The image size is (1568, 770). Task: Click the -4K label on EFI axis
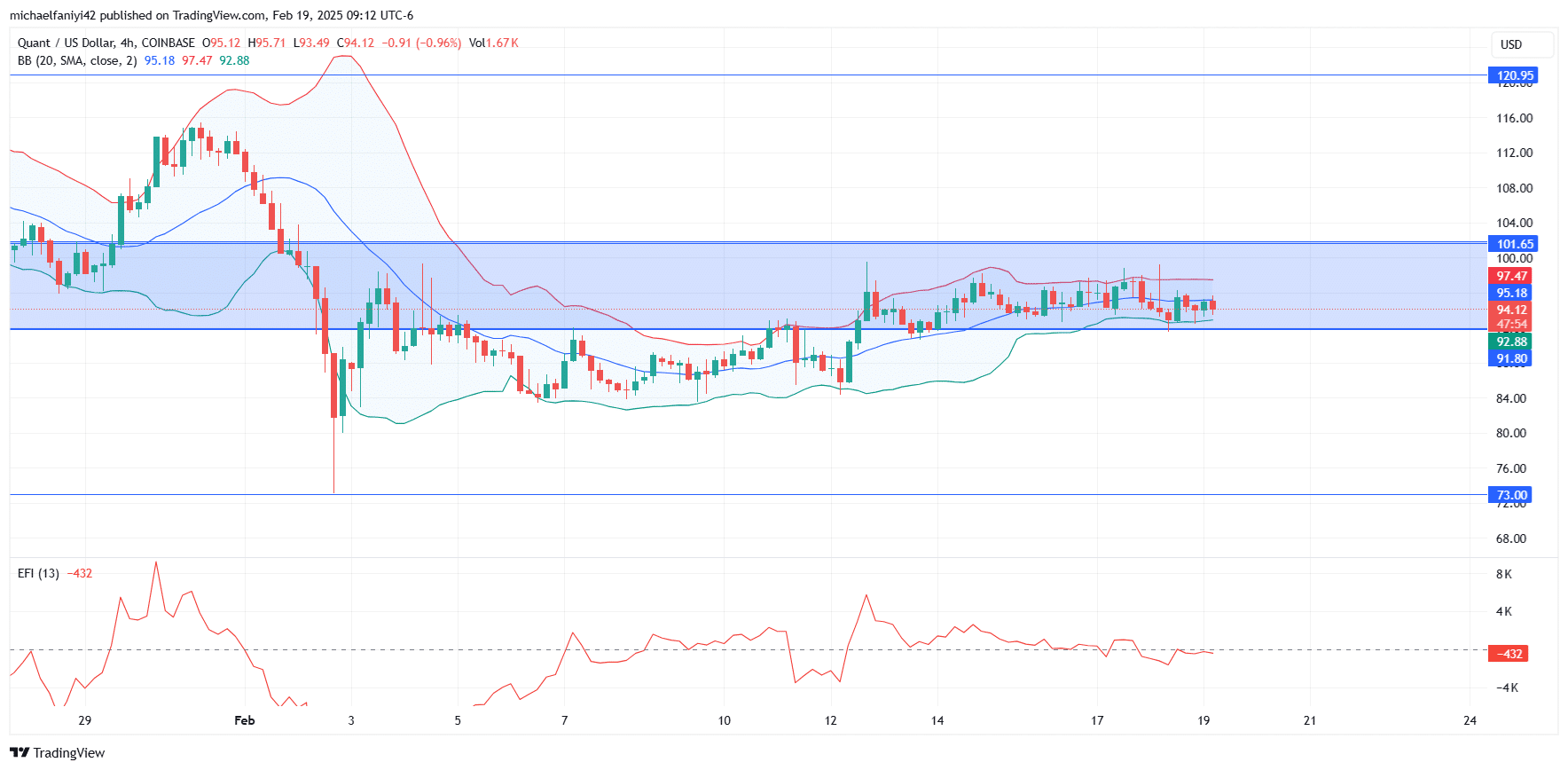coord(1508,687)
